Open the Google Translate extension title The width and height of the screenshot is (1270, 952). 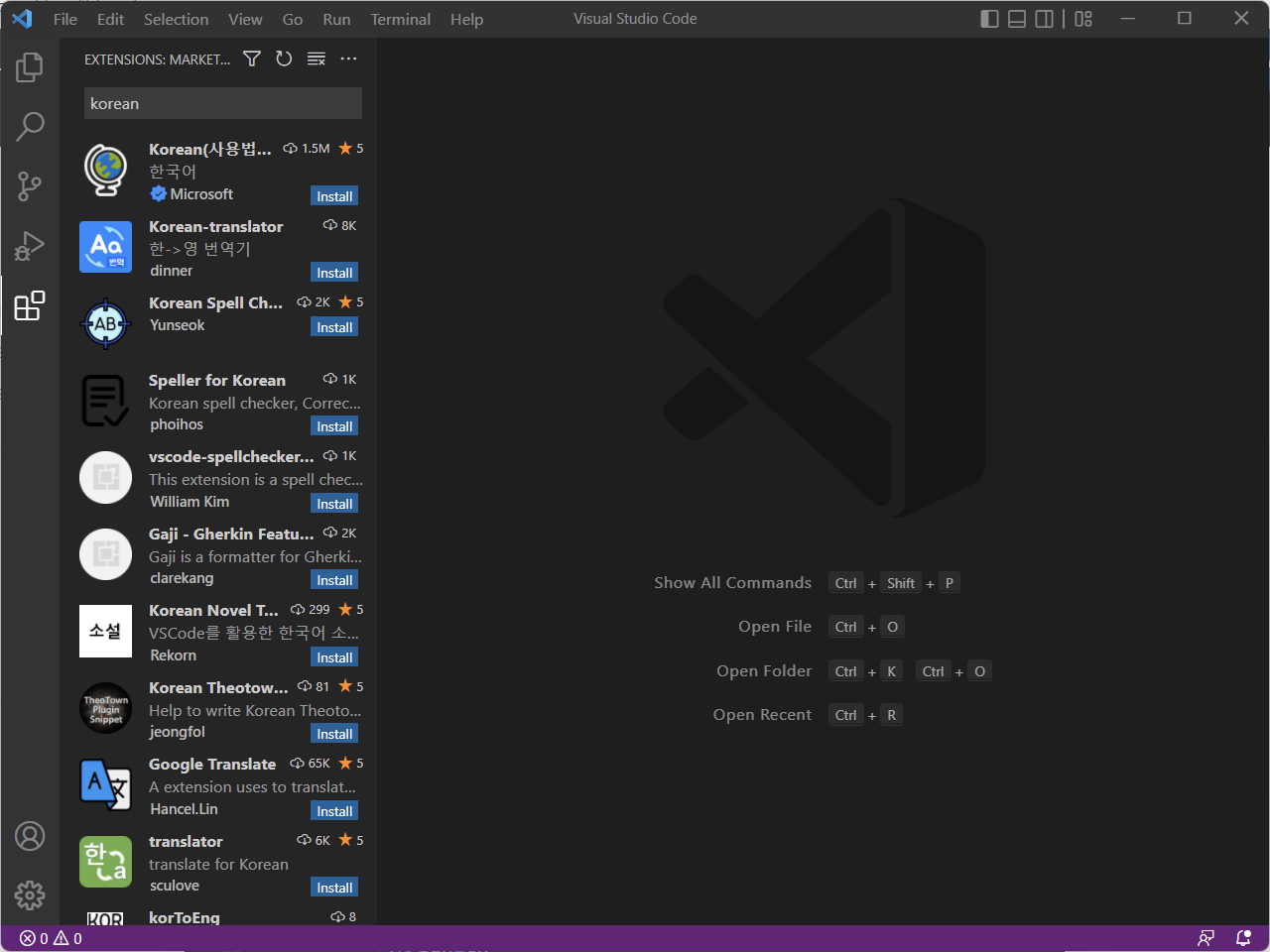click(212, 765)
